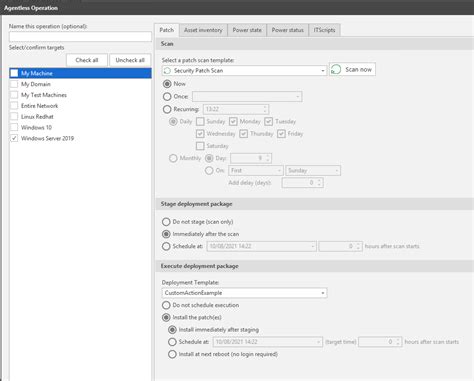Select the Monthly recurrence radio button
The height and width of the screenshot is (381, 474).
(173, 158)
